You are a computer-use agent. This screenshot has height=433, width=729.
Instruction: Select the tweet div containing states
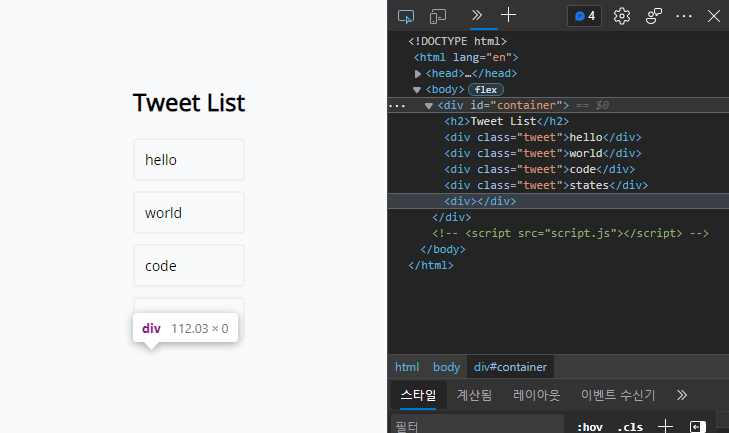546,185
